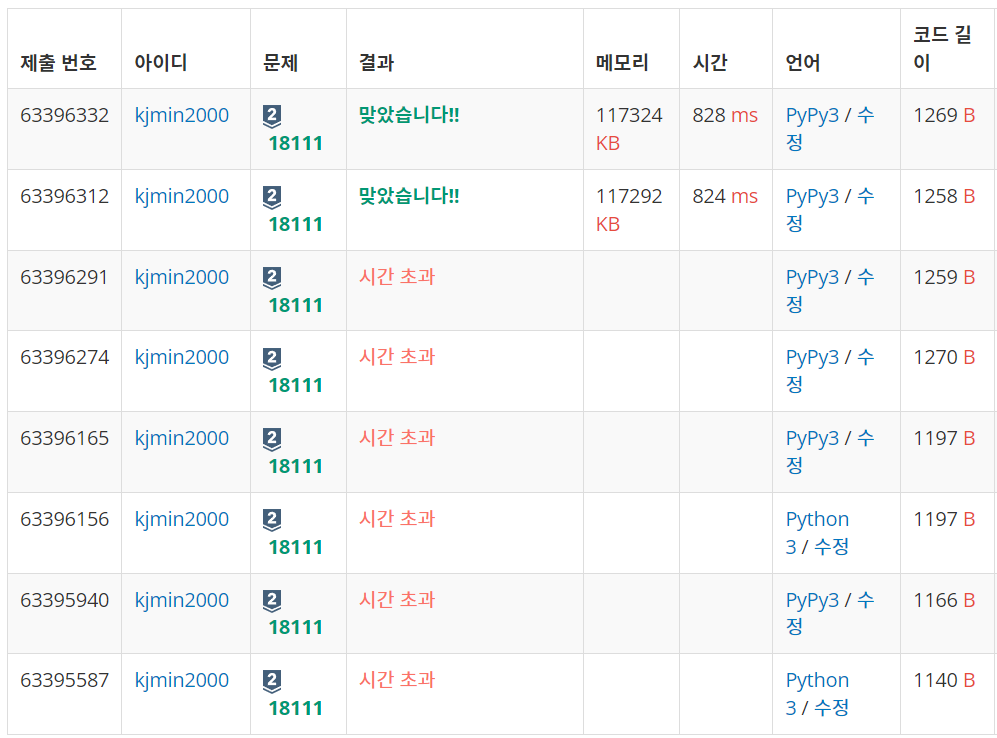Open kjmin2000 profile in row 63395587

point(182,680)
